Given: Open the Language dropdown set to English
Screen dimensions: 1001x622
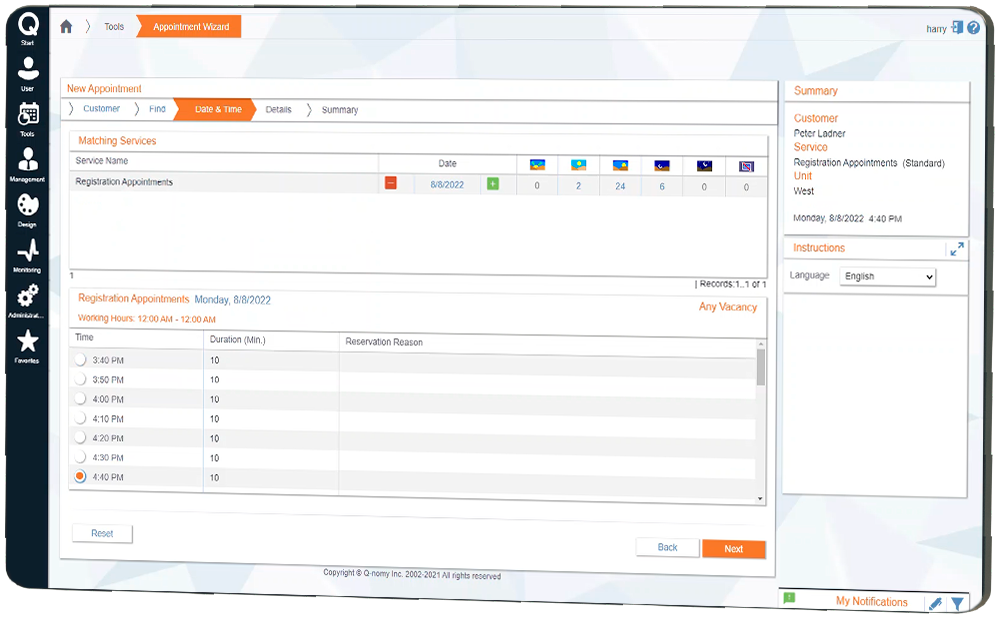Looking at the screenshot, I should click(887, 277).
